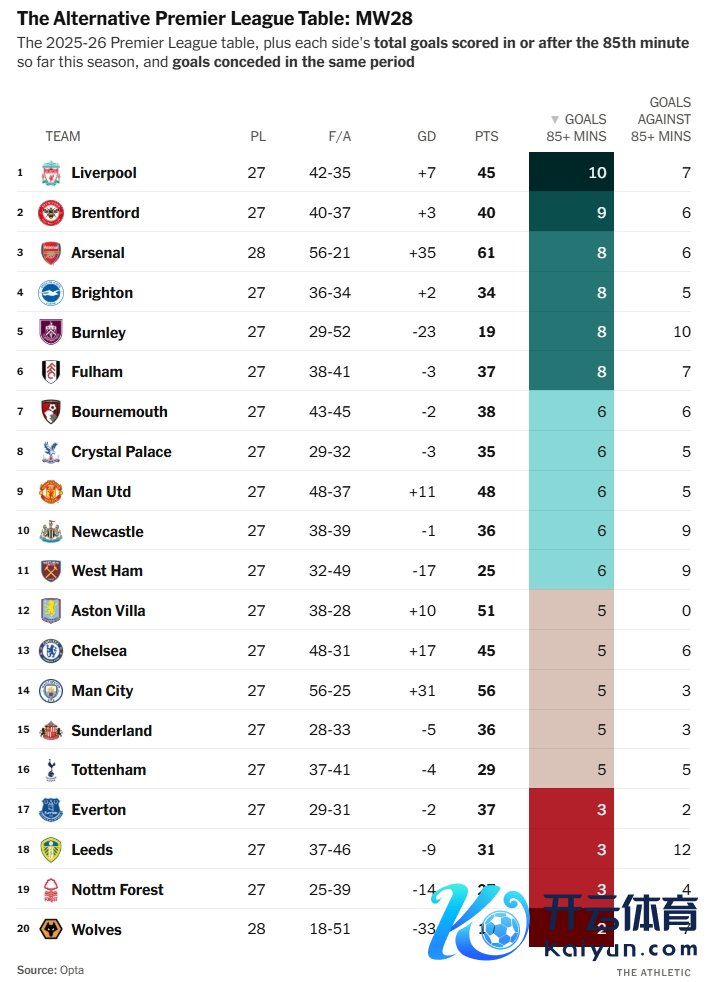Click the Wolves club crest
713x982 pixels.
[x=50, y=930]
